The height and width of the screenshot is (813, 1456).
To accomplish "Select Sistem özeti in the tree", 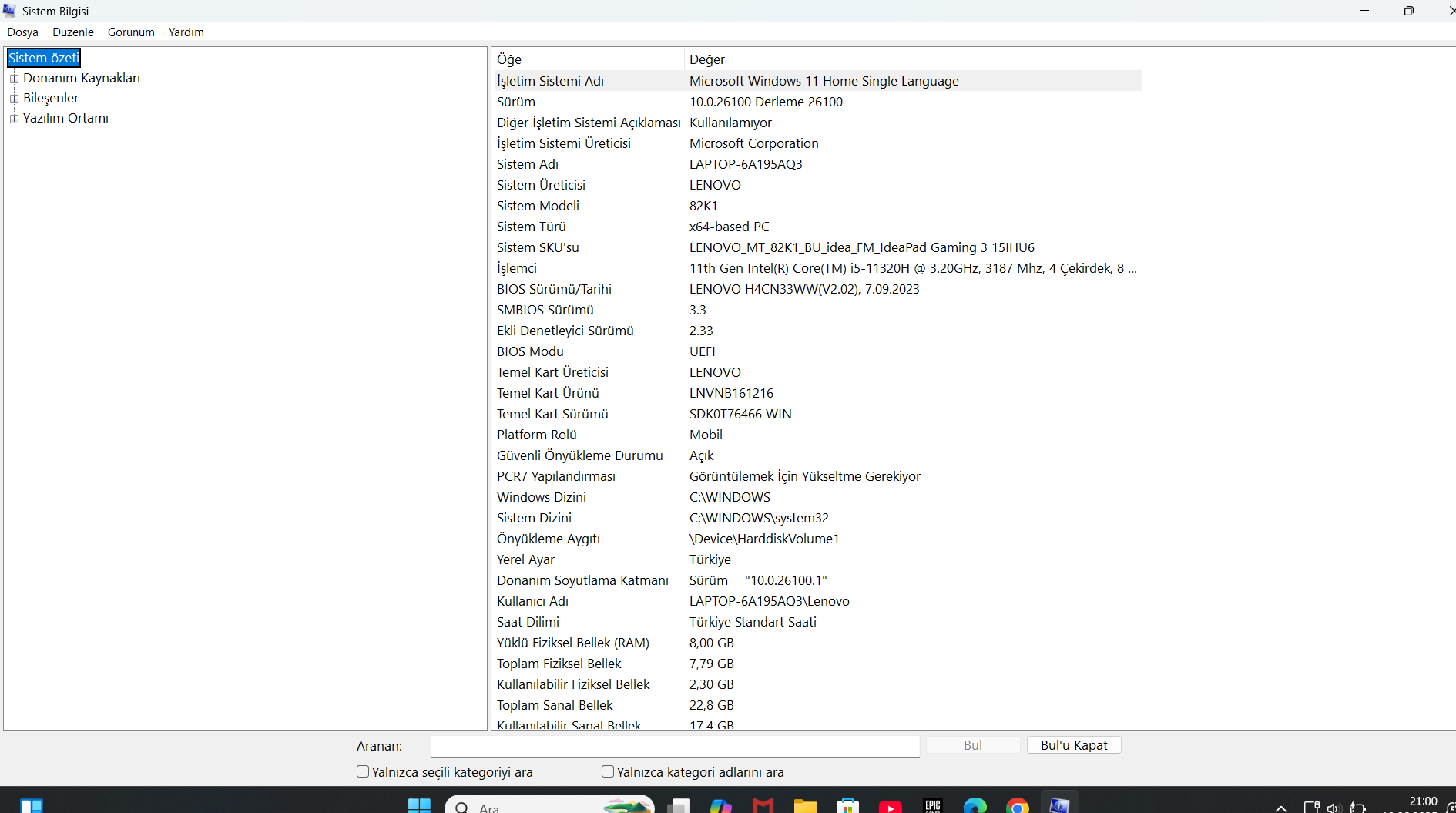I will coord(44,58).
